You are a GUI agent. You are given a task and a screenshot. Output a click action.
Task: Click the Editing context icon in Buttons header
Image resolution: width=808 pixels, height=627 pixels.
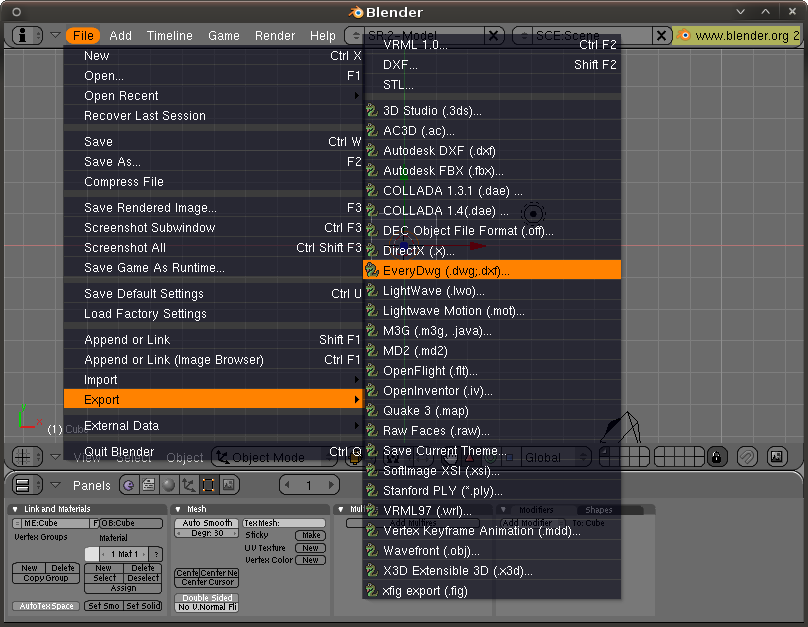pyautogui.click(x=206, y=485)
